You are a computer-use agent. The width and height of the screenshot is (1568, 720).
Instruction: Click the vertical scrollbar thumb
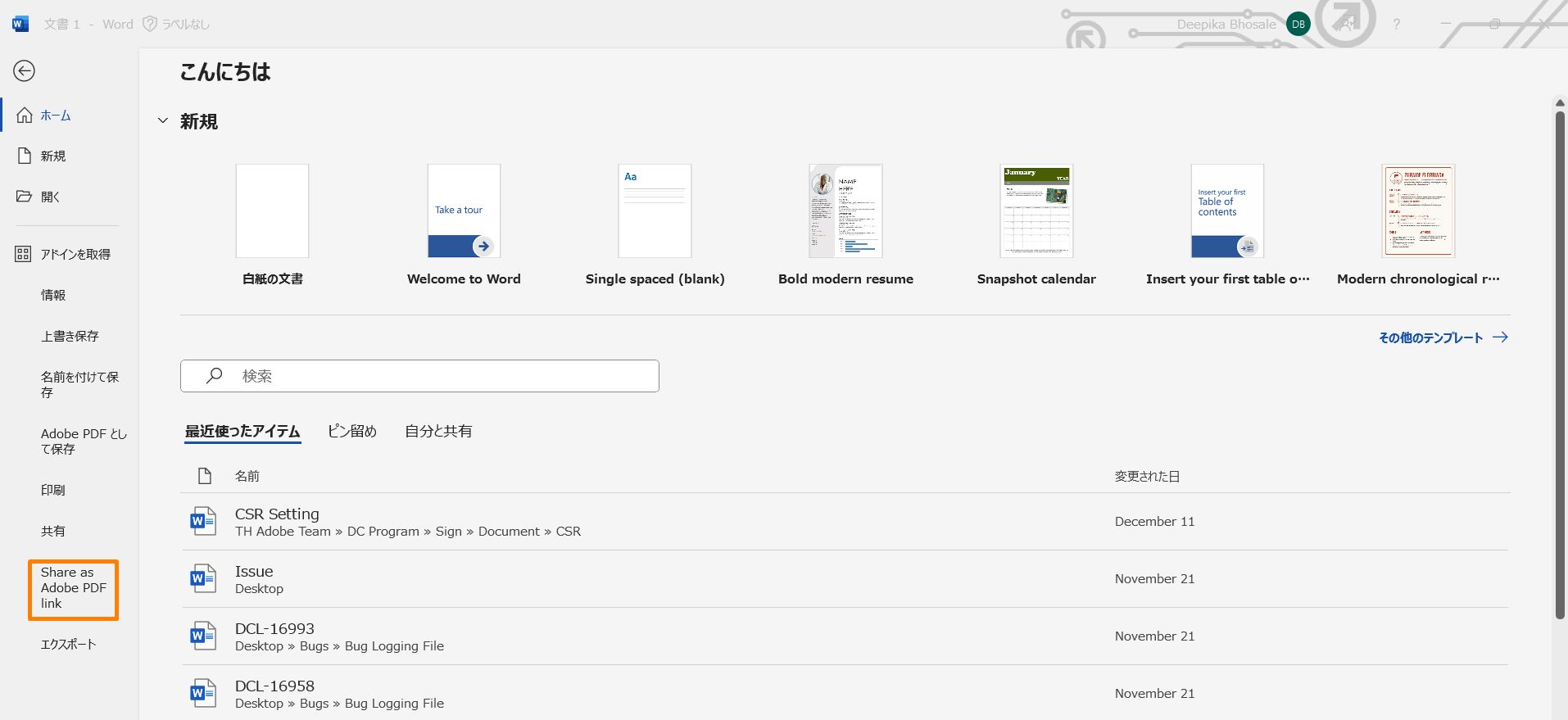coord(1560,365)
